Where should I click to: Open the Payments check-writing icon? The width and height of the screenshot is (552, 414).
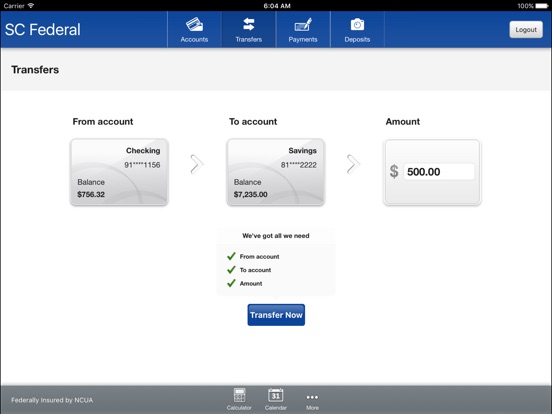coord(303,25)
